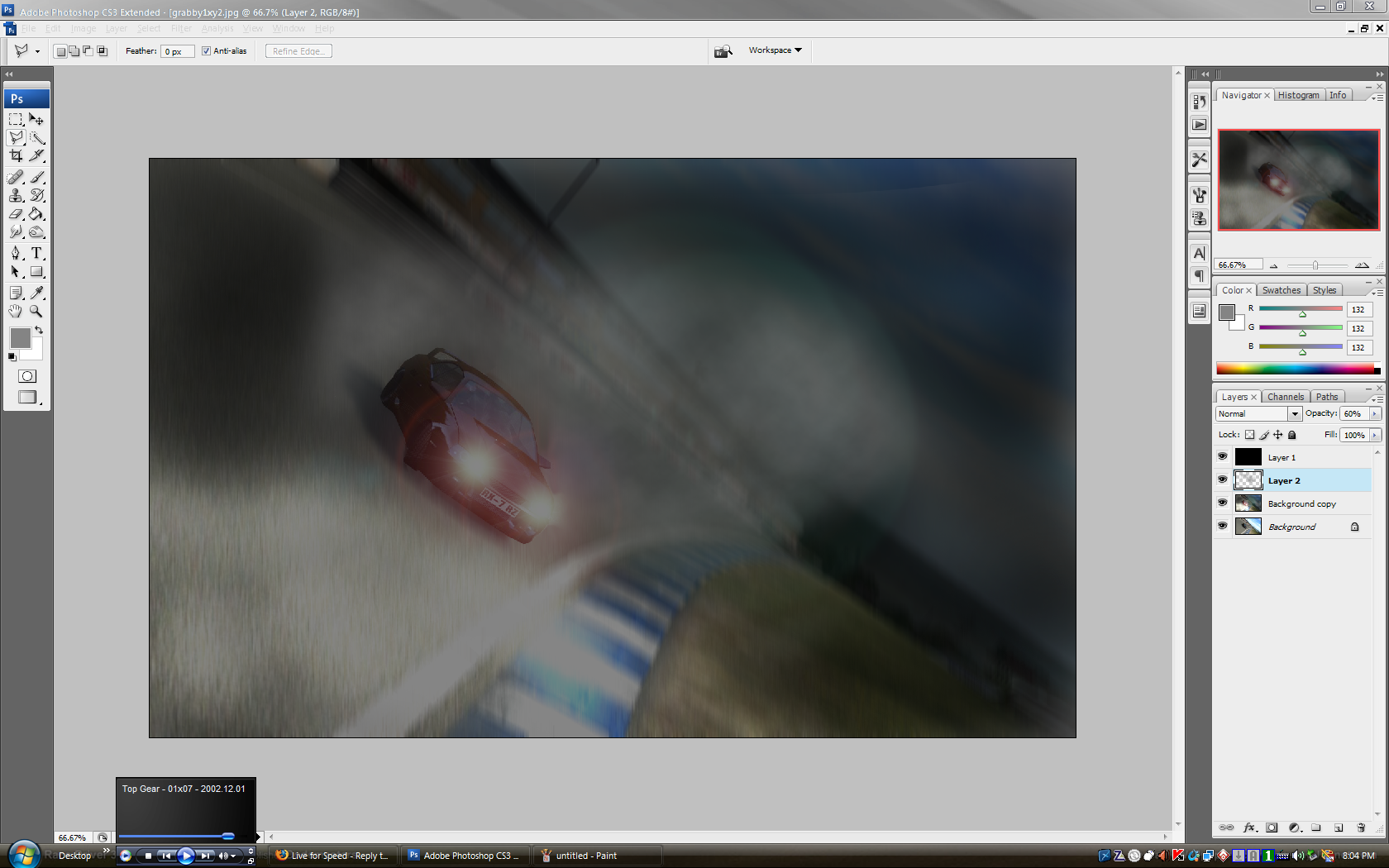Open the Layers panel options menu
The width and height of the screenshot is (1389, 868).
1377,398
